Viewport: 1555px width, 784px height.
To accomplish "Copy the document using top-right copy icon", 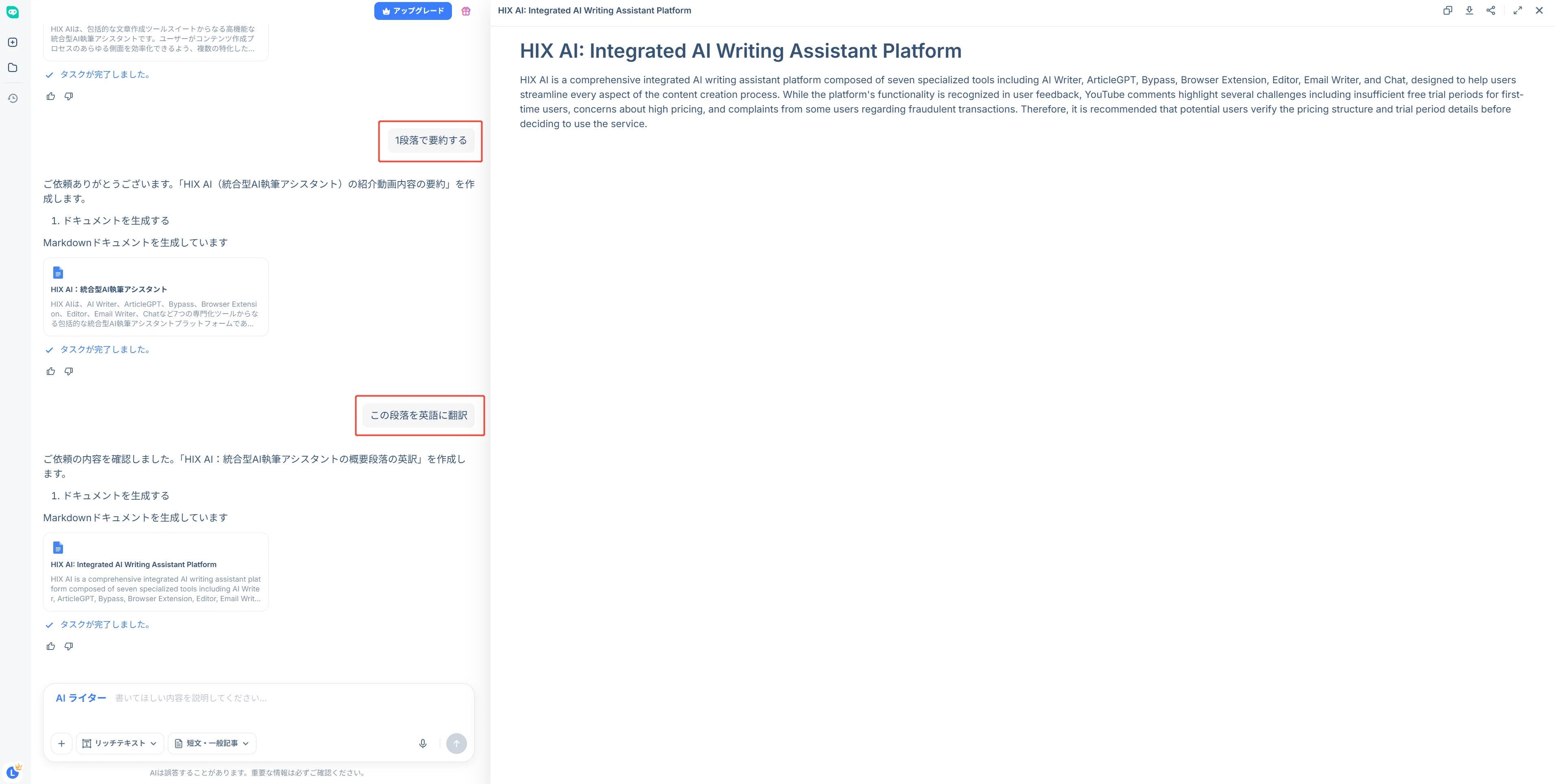I will pyautogui.click(x=1448, y=10).
